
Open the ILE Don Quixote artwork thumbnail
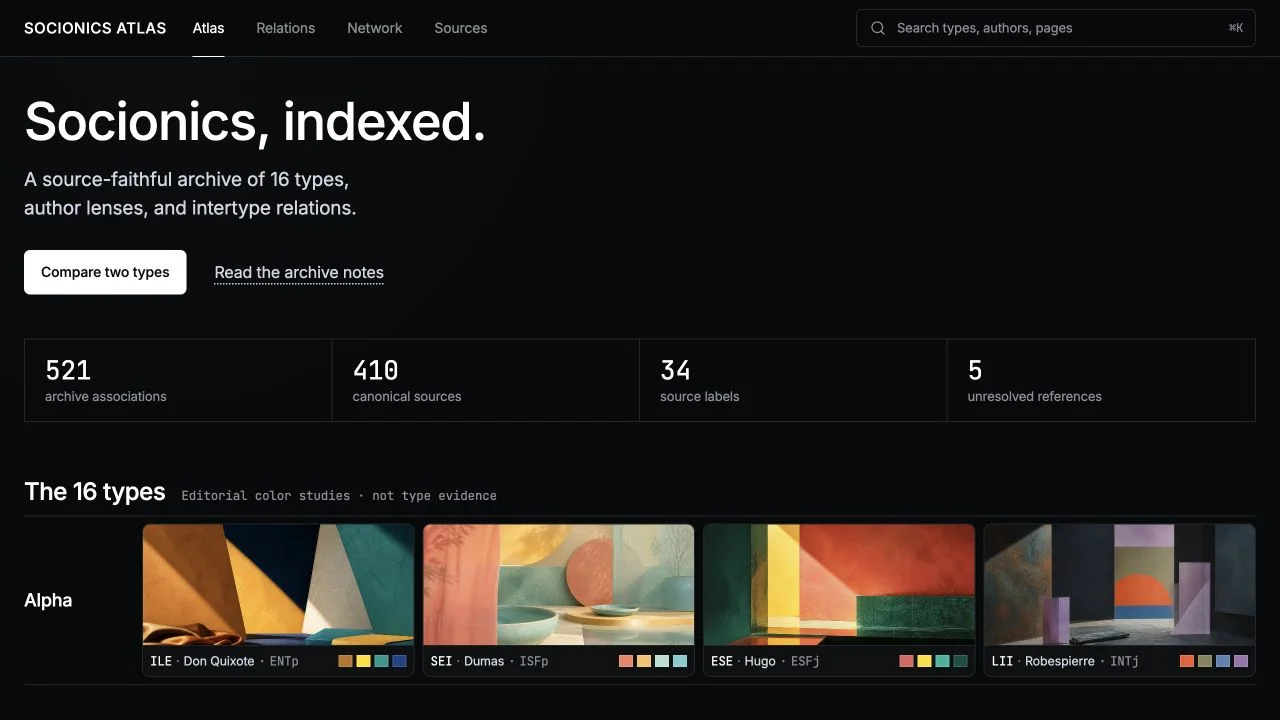pos(278,585)
